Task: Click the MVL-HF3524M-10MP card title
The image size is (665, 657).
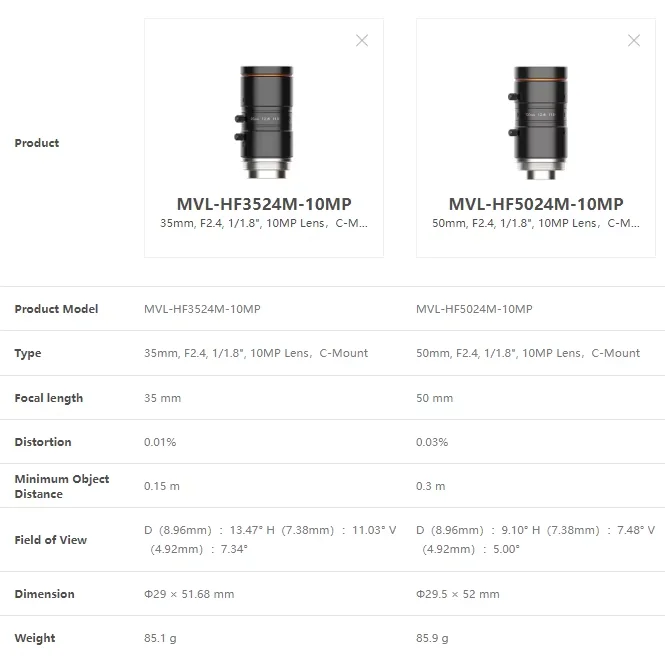Action: (x=264, y=204)
